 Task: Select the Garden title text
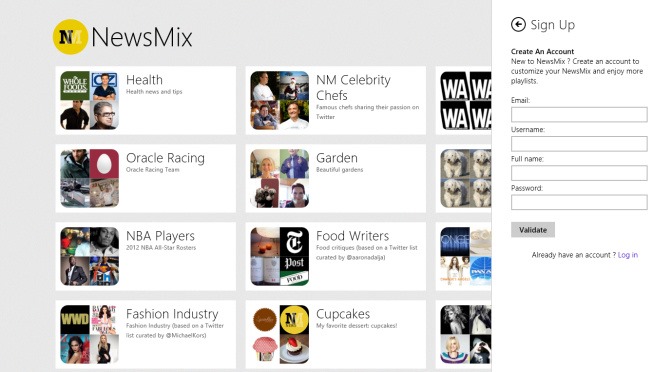tap(337, 158)
